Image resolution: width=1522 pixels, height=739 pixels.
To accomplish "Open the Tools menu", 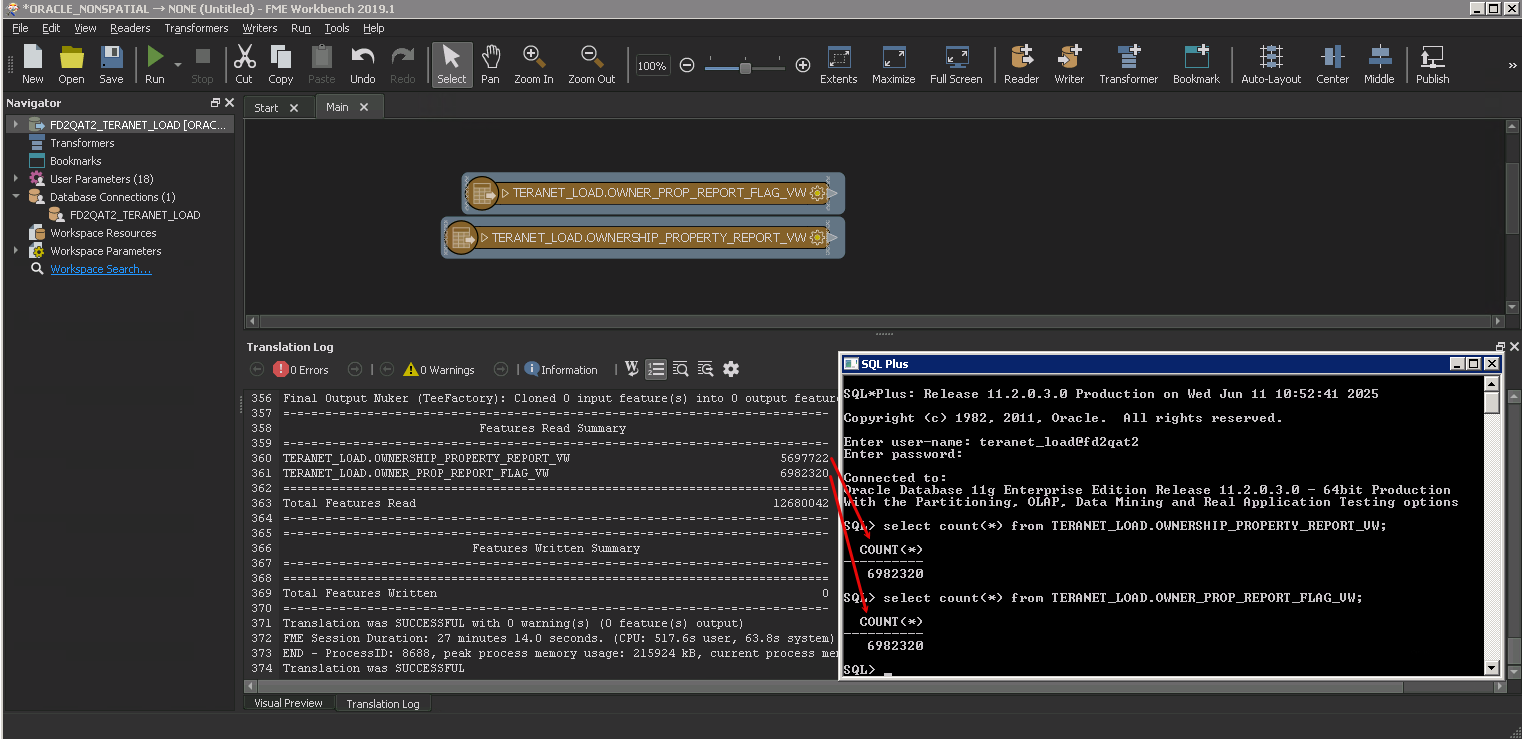I will [x=337, y=28].
